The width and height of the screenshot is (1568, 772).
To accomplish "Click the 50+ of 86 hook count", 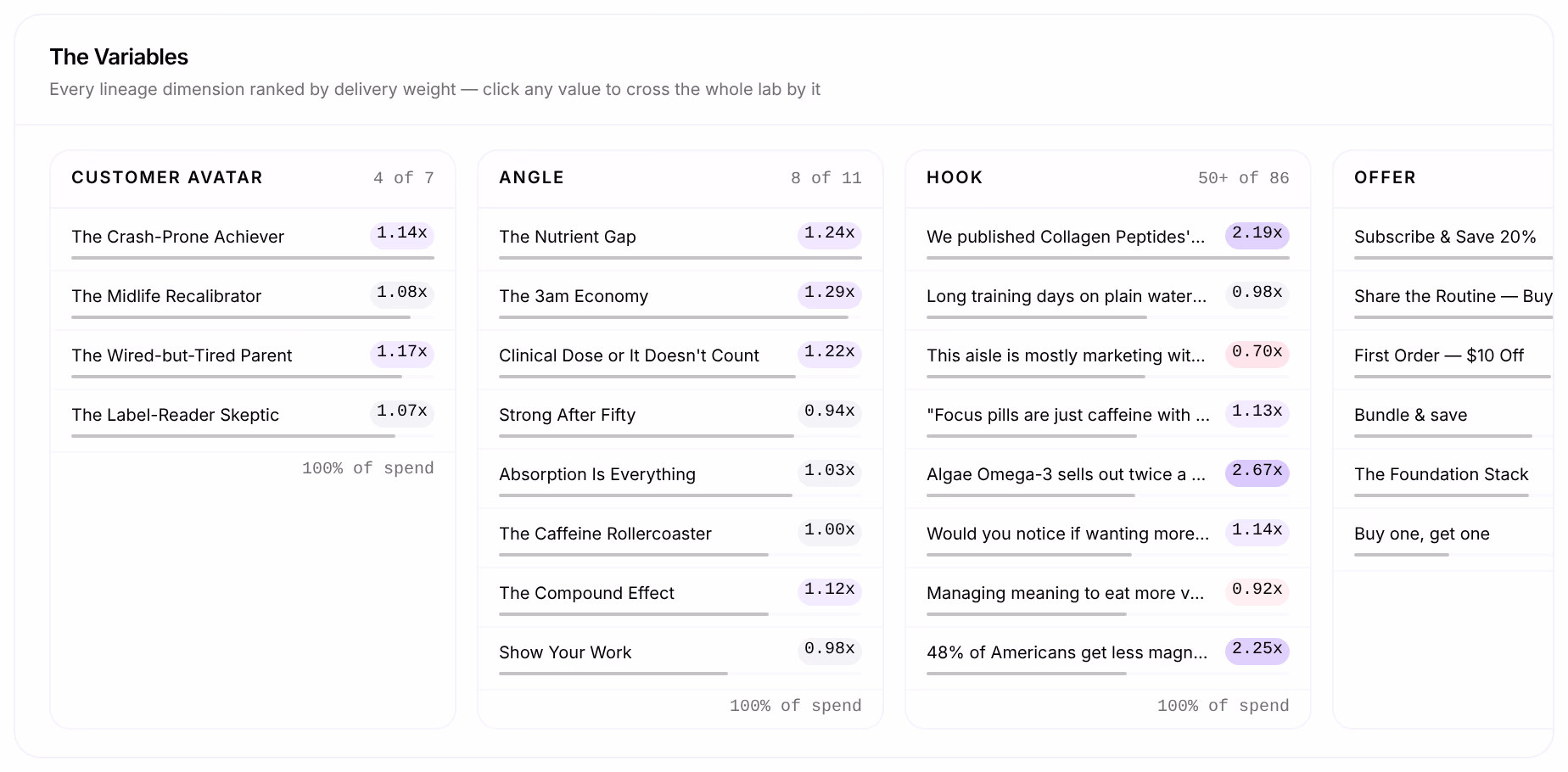I will (x=1243, y=178).
